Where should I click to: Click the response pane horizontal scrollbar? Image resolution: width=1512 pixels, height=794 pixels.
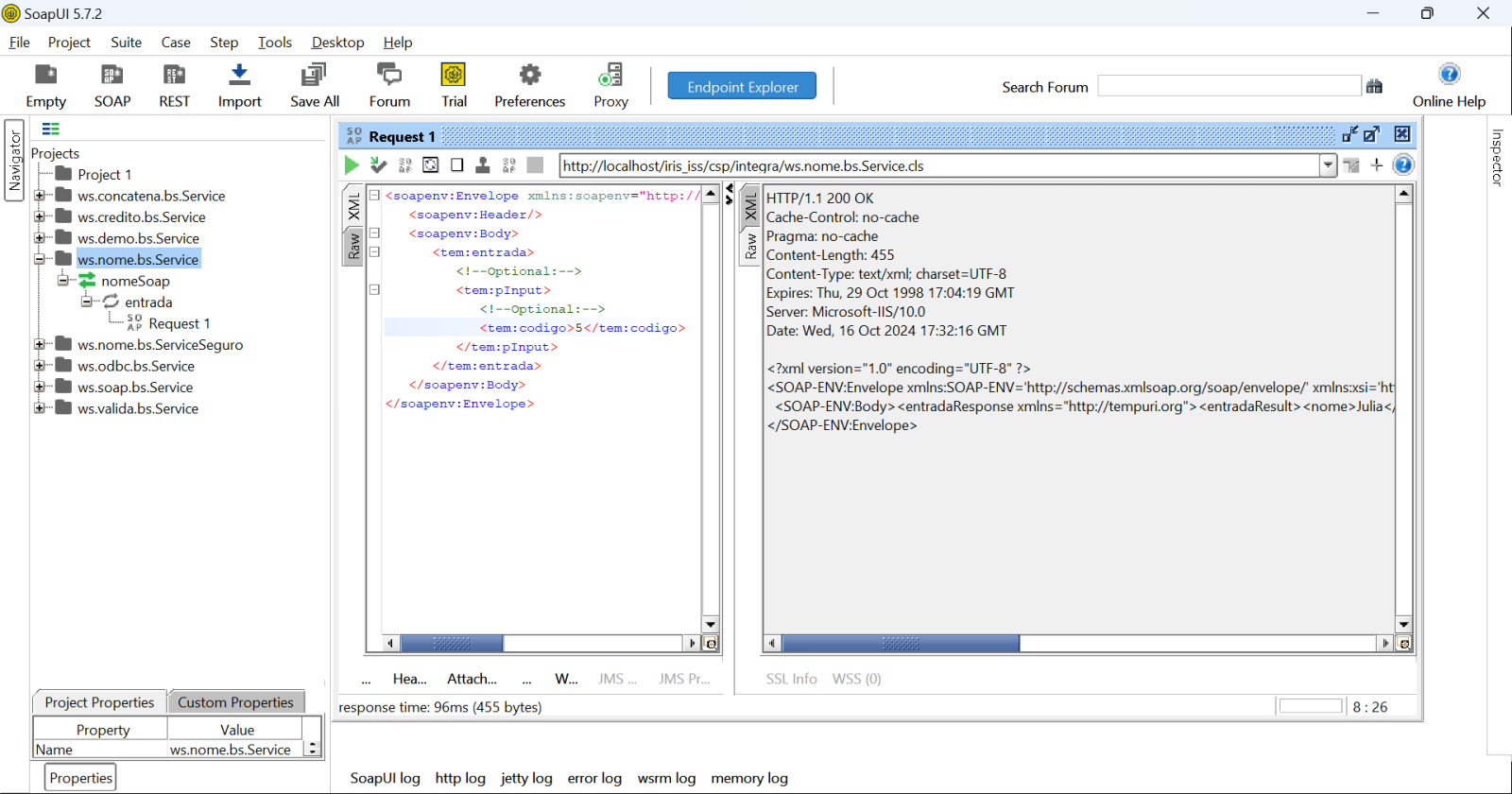tap(900, 644)
